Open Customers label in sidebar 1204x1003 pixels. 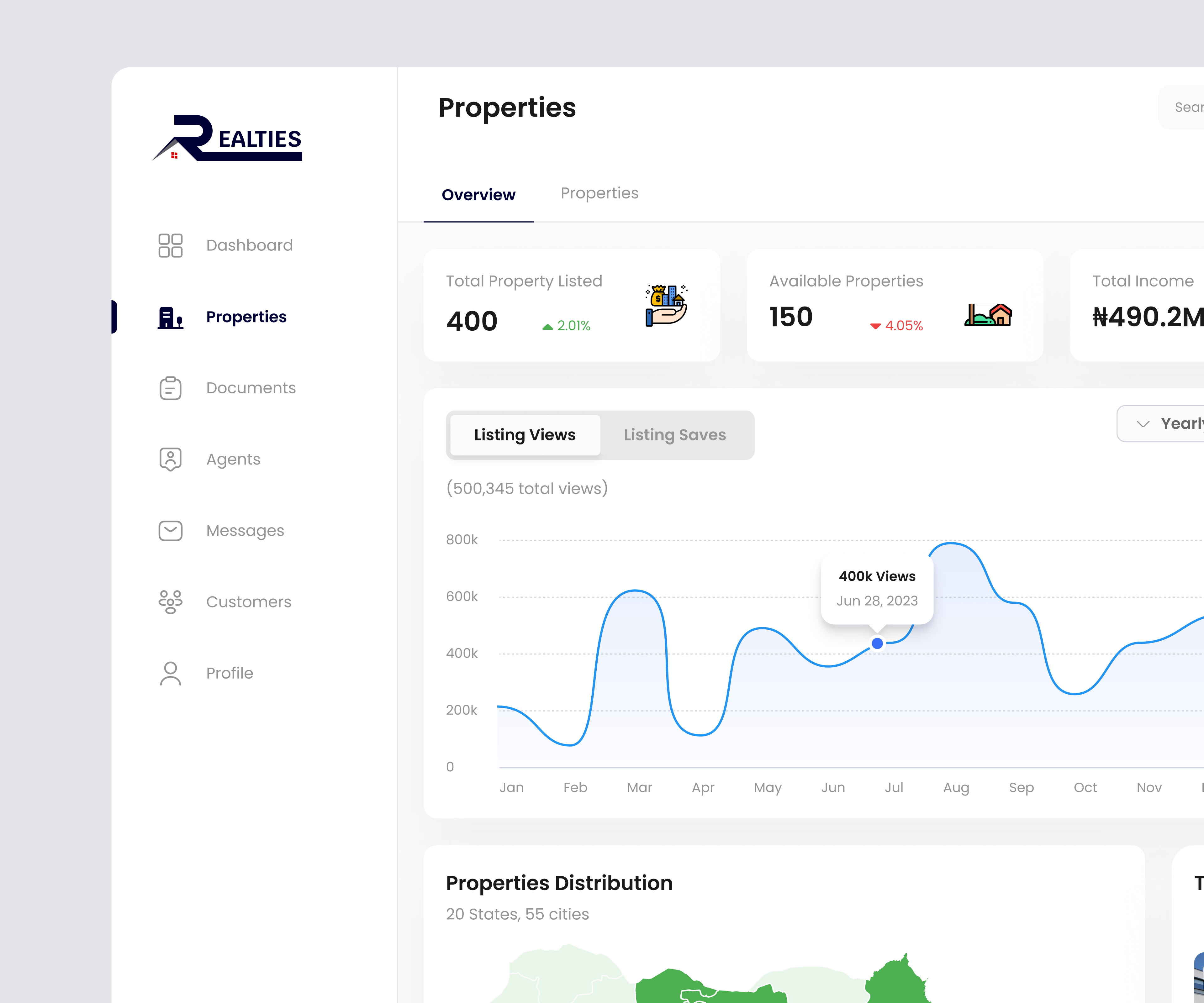pyautogui.click(x=249, y=602)
